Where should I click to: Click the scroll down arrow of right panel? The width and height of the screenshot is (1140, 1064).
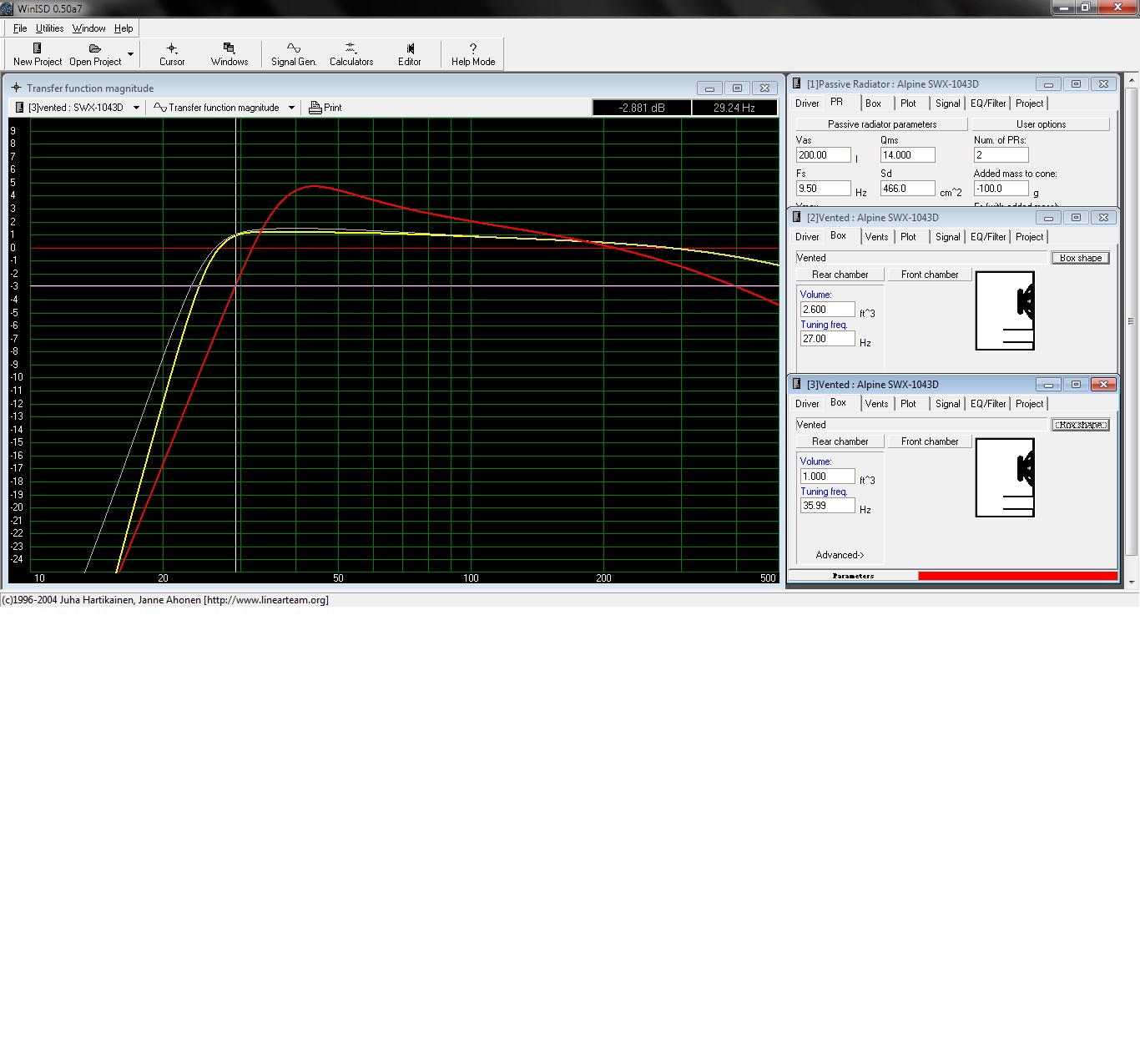[1132, 582]
